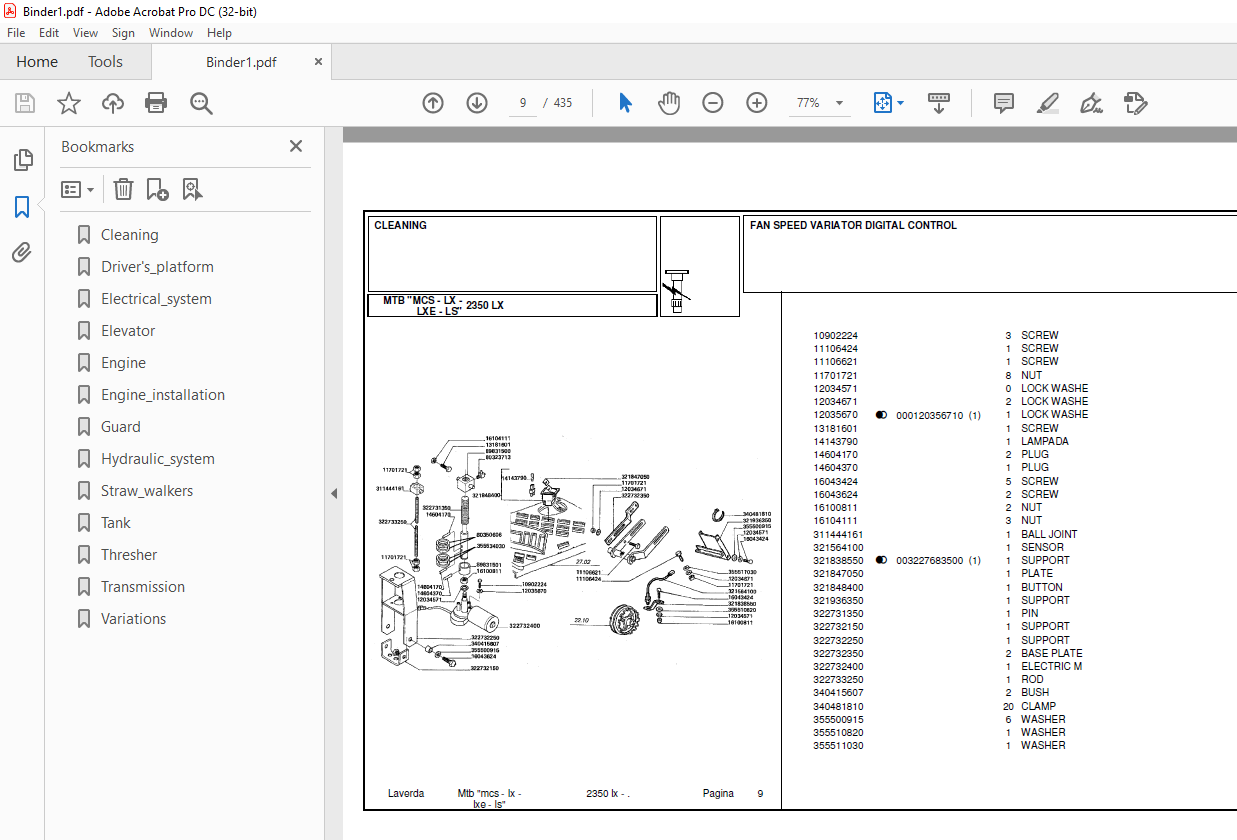Image resolution: width=1237 pixels, height=840 pixels.
Task: Open the Edit menu
Action: tap(49, 33)
